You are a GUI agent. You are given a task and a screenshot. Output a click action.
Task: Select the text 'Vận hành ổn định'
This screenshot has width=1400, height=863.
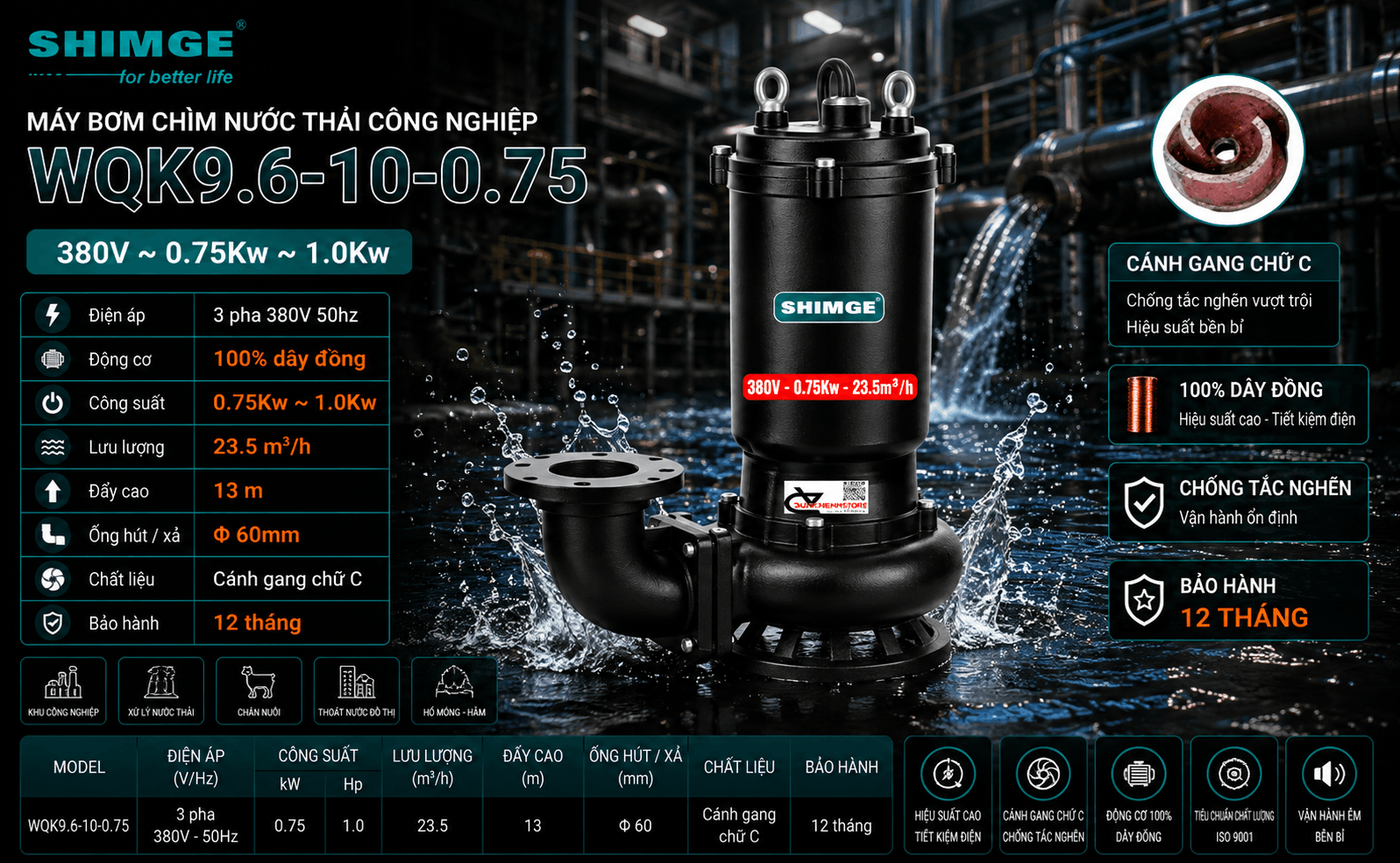pos(1238,518)
